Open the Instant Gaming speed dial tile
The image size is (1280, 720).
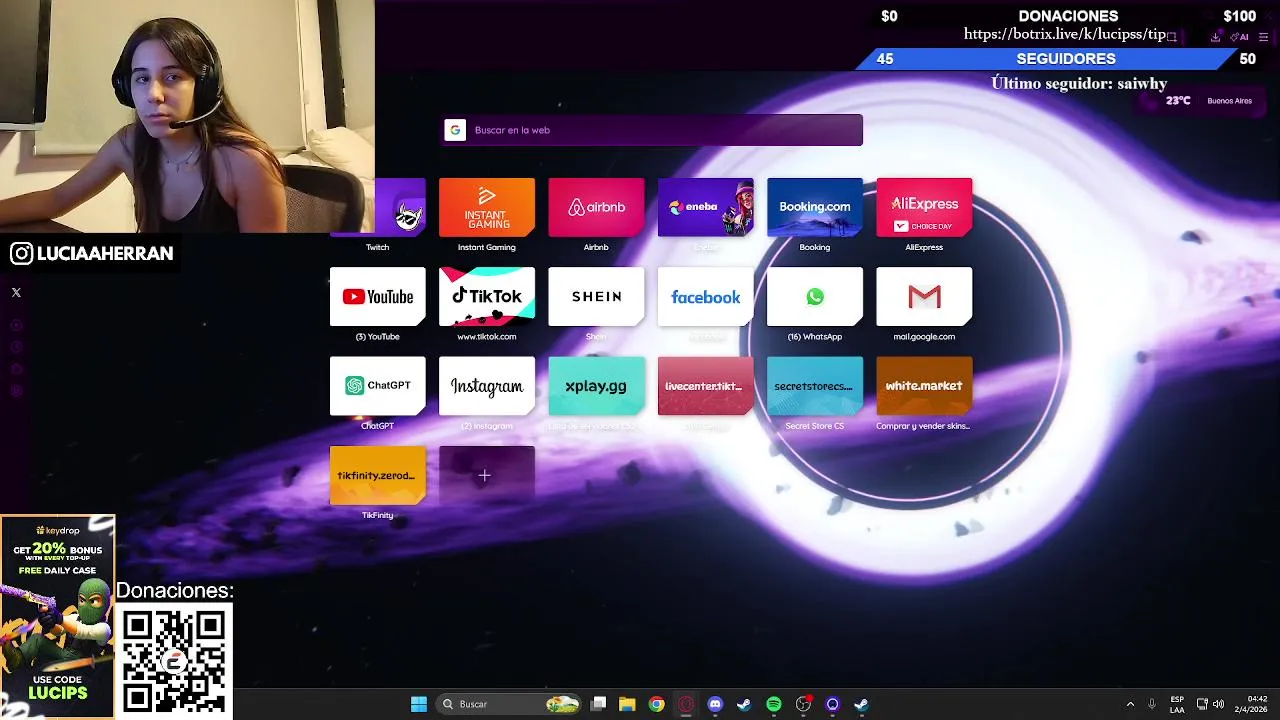[x=487, y=207]
